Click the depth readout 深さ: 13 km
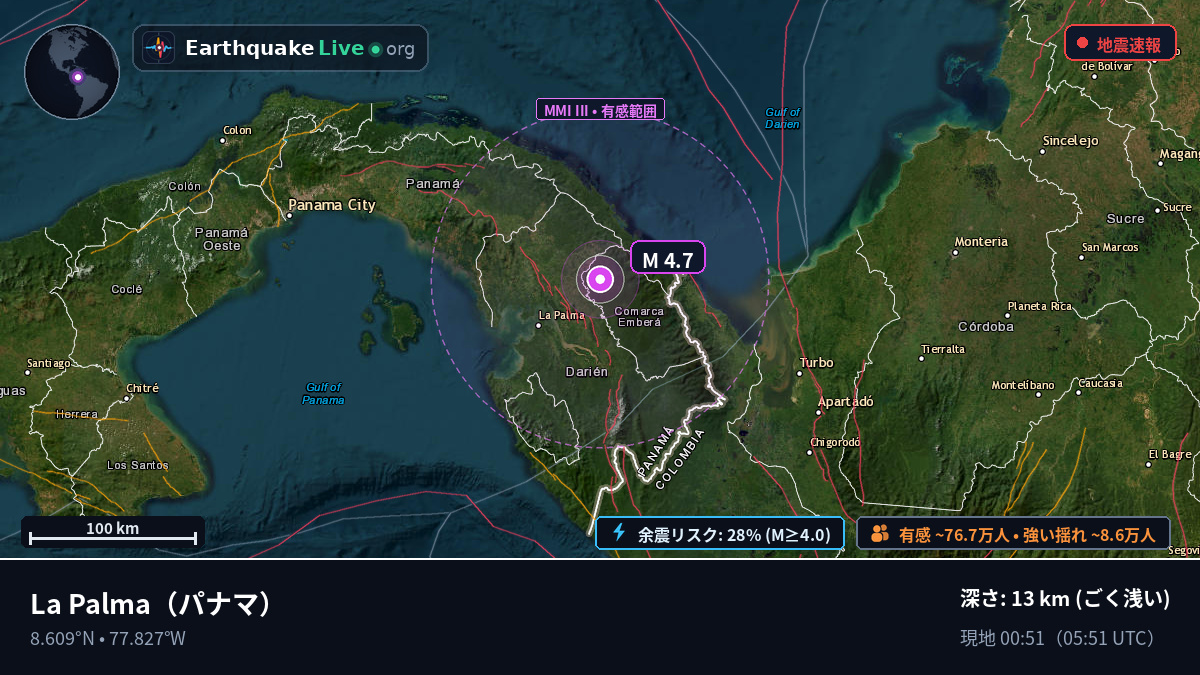This screenshot has height=675, width=1200. 1065,599
